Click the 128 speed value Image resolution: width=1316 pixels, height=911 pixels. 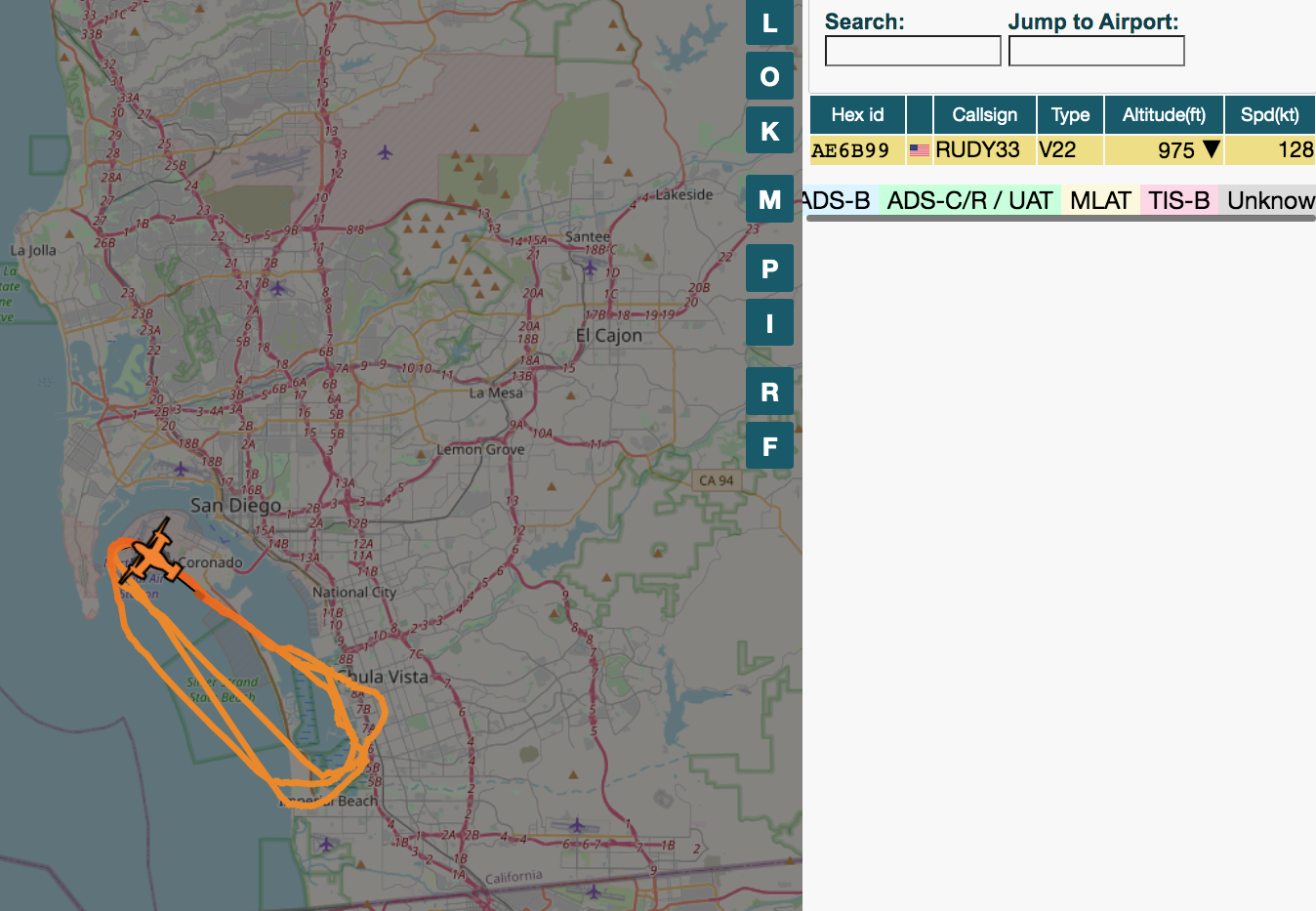(1295, 150)
